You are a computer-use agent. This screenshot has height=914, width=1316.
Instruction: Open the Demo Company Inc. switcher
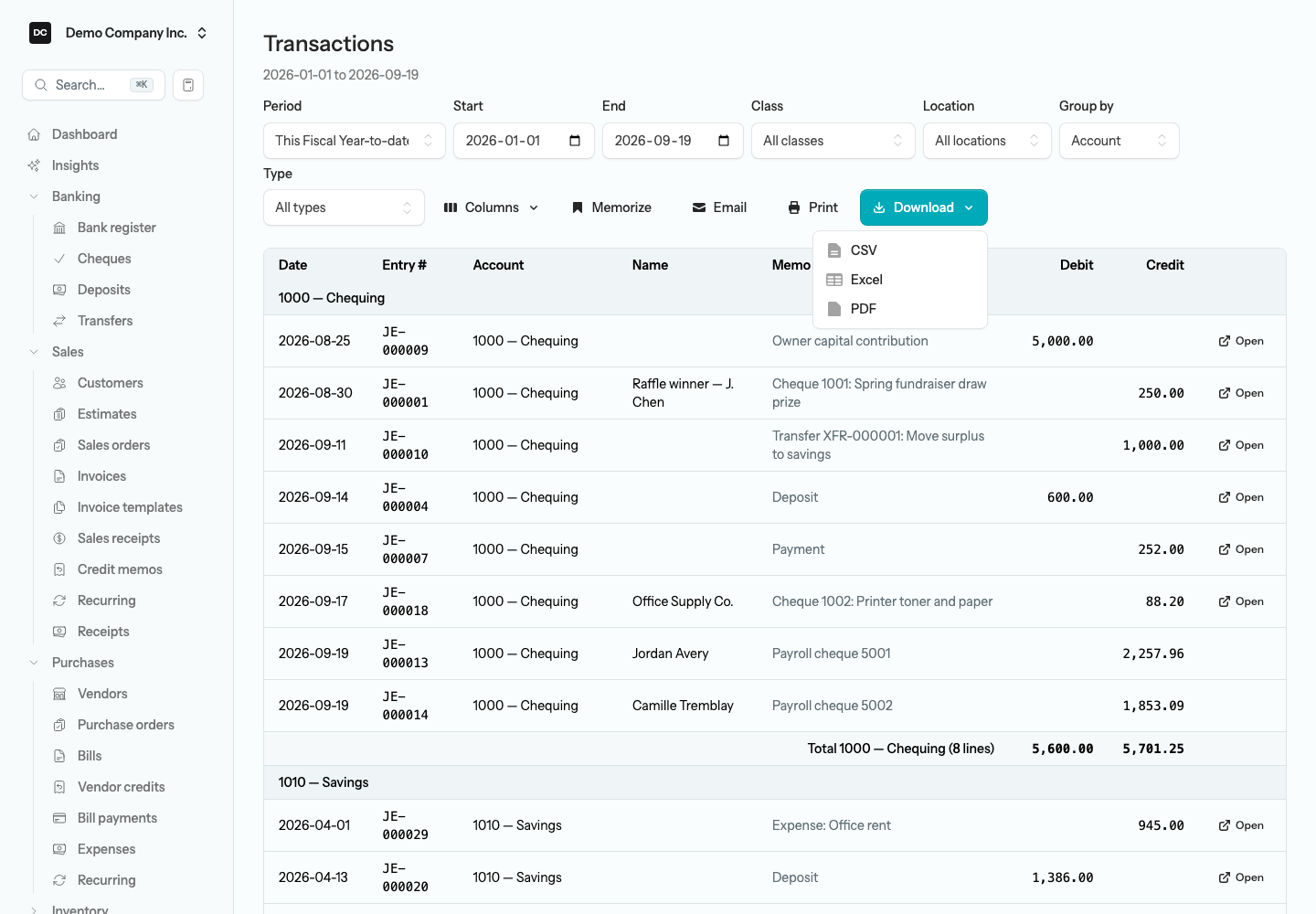pos(119,33)
